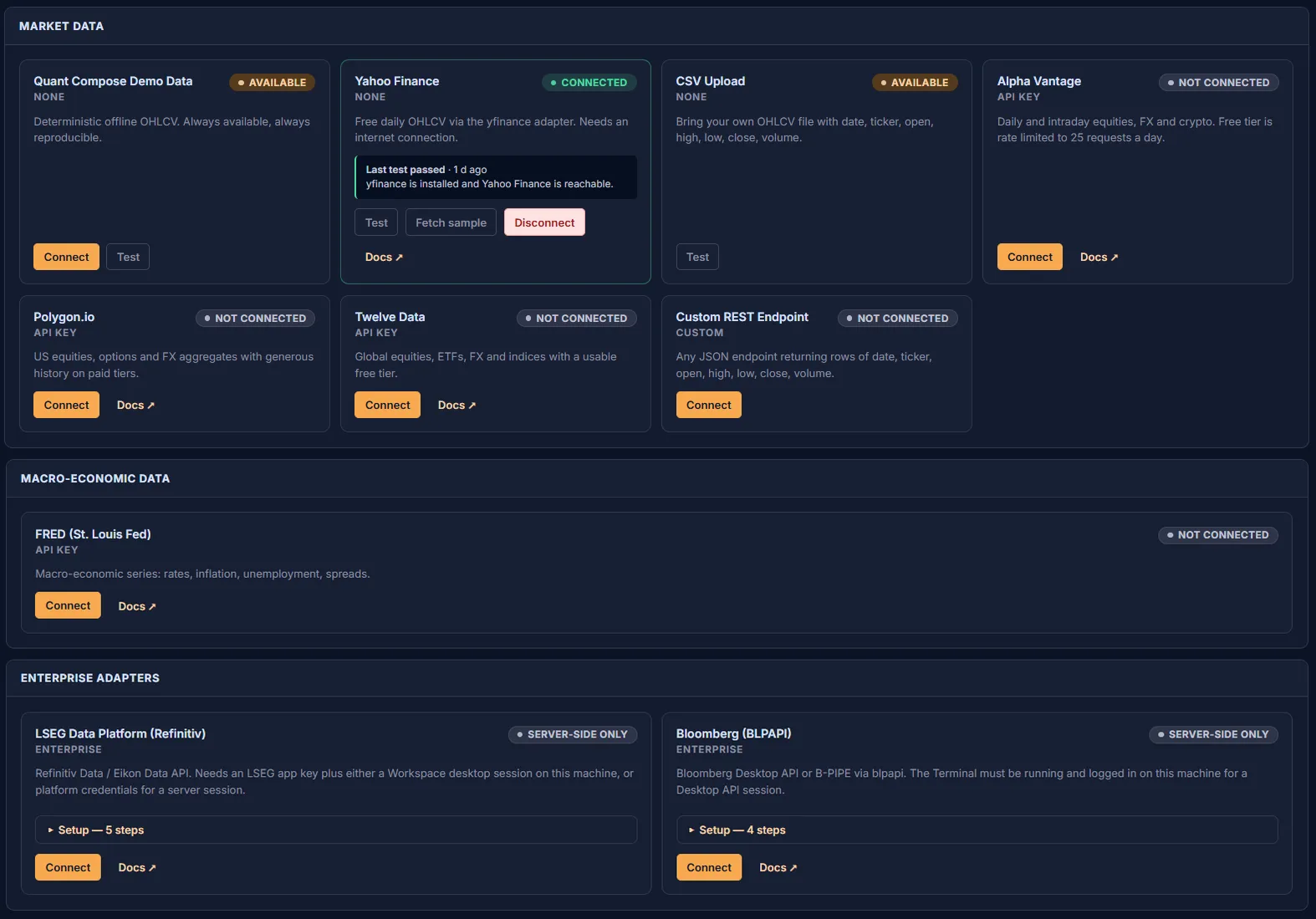Open Docs for Polygon.io
This screenshot has height=919, width=1316.
click(x=135, y=405)
